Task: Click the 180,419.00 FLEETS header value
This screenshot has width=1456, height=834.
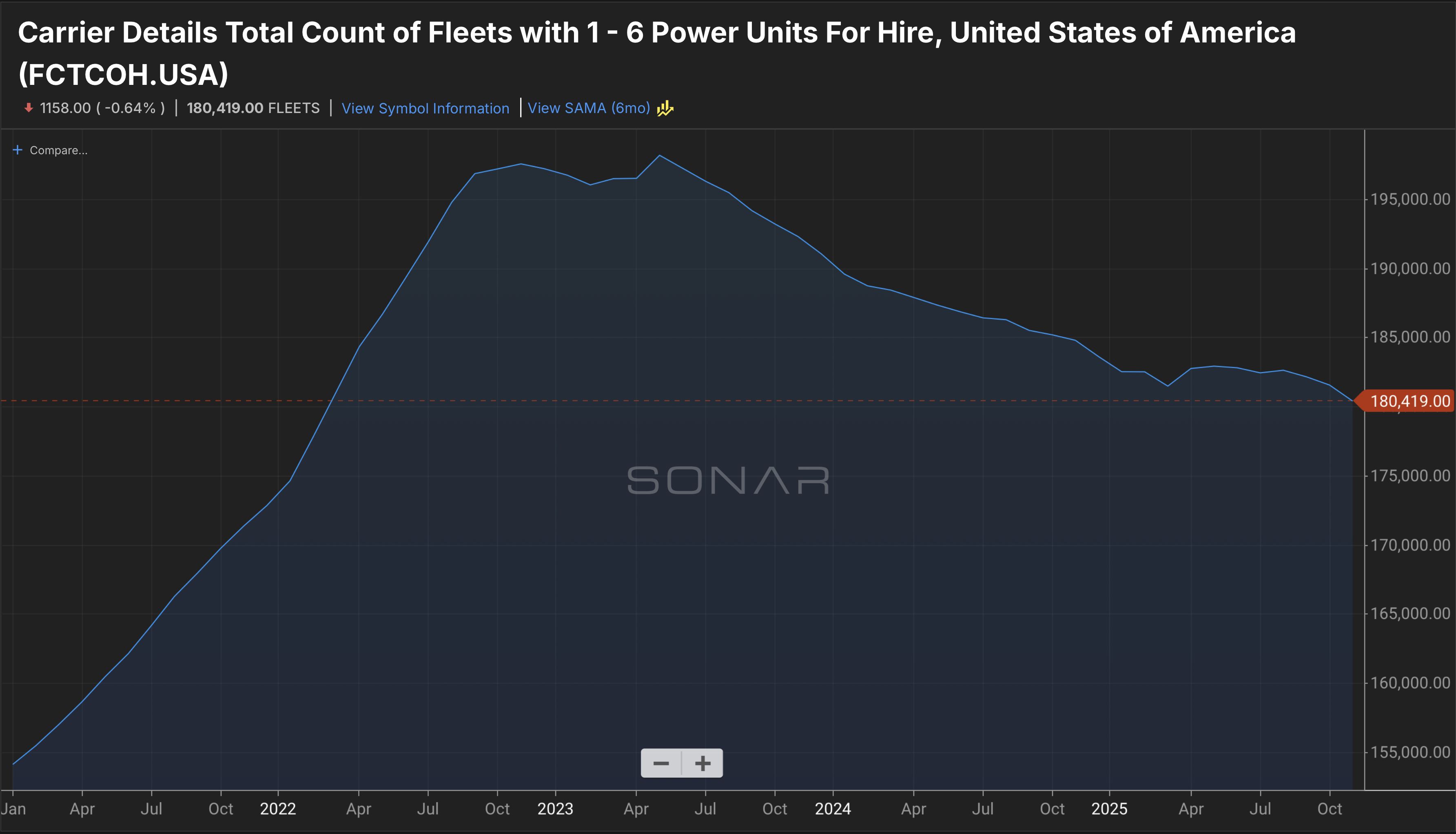Action: pyautogui.click(x=253, y=108)
